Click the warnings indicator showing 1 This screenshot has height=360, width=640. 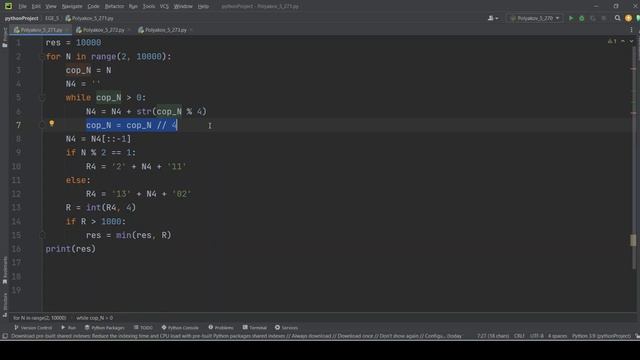pos(612,41)
